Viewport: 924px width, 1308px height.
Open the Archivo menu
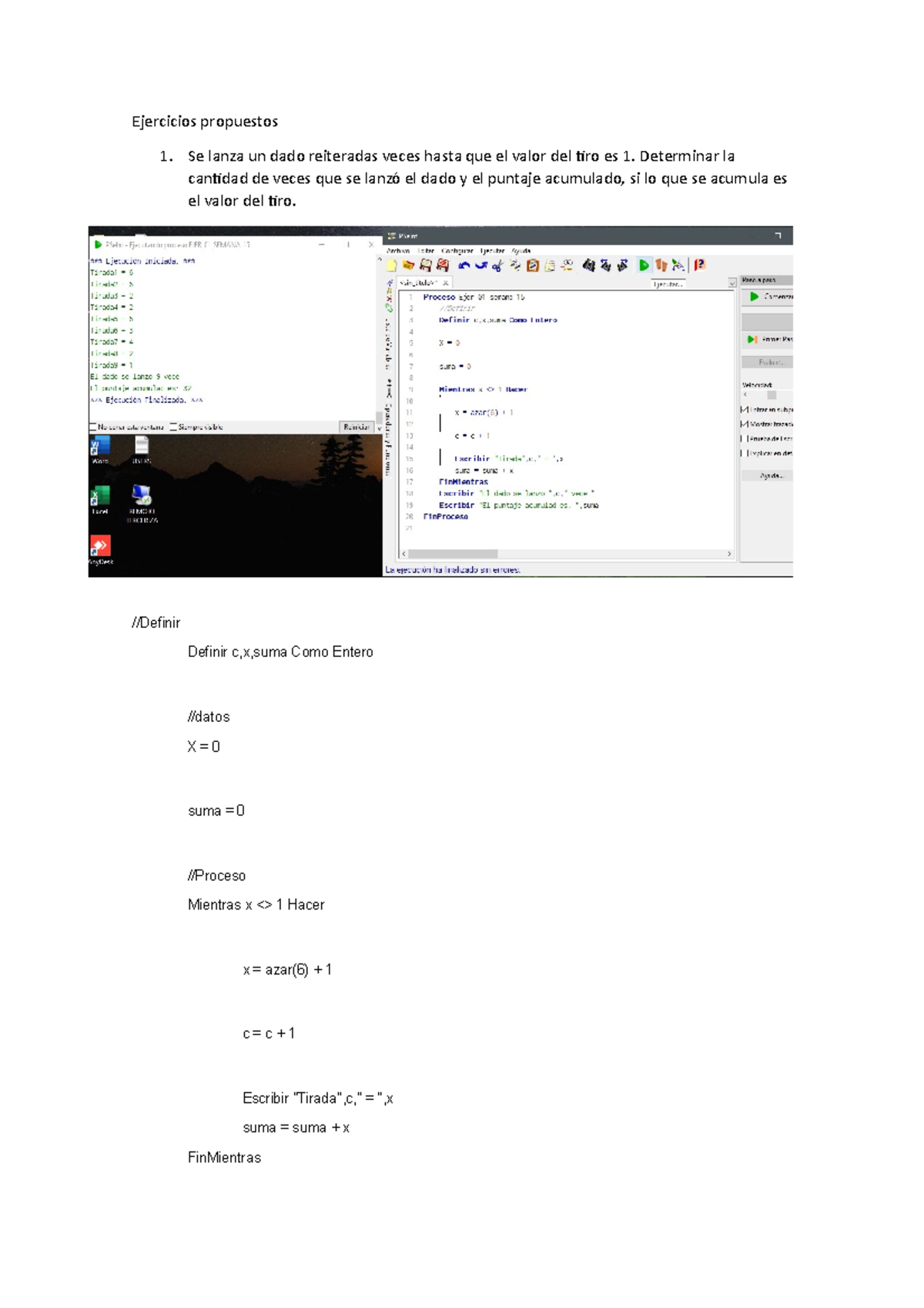398,251
